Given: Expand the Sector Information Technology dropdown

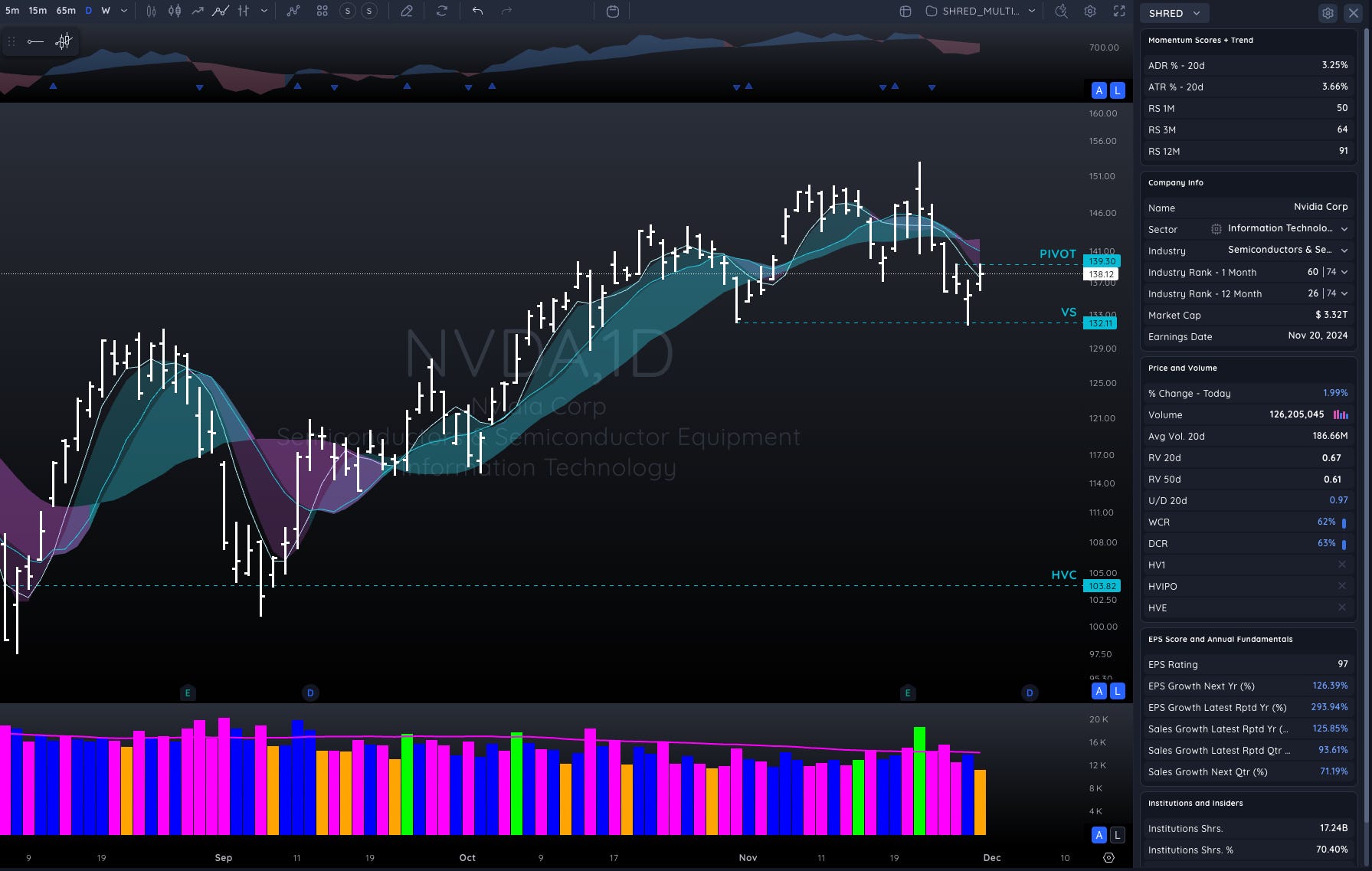Looking at the screenshot, I should click(x=1344, y=229).
